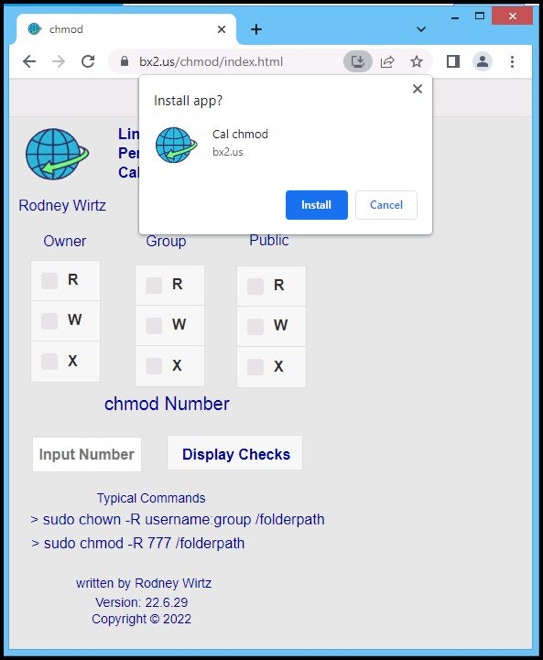543x660 pixels.
Task: Cancel the Install app dialog
Action: (x=386, y=205)
